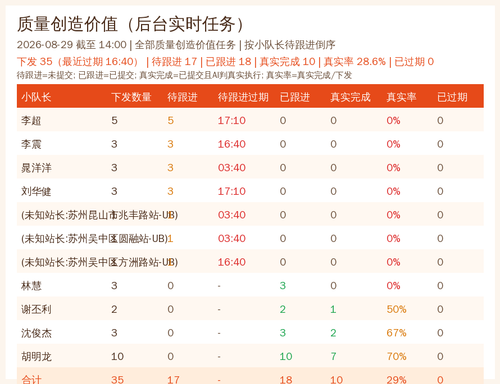Click the 苏州吴中区圆融站 unknown station row label
Screen dimensions: 500x384
[x=94, y=239]
